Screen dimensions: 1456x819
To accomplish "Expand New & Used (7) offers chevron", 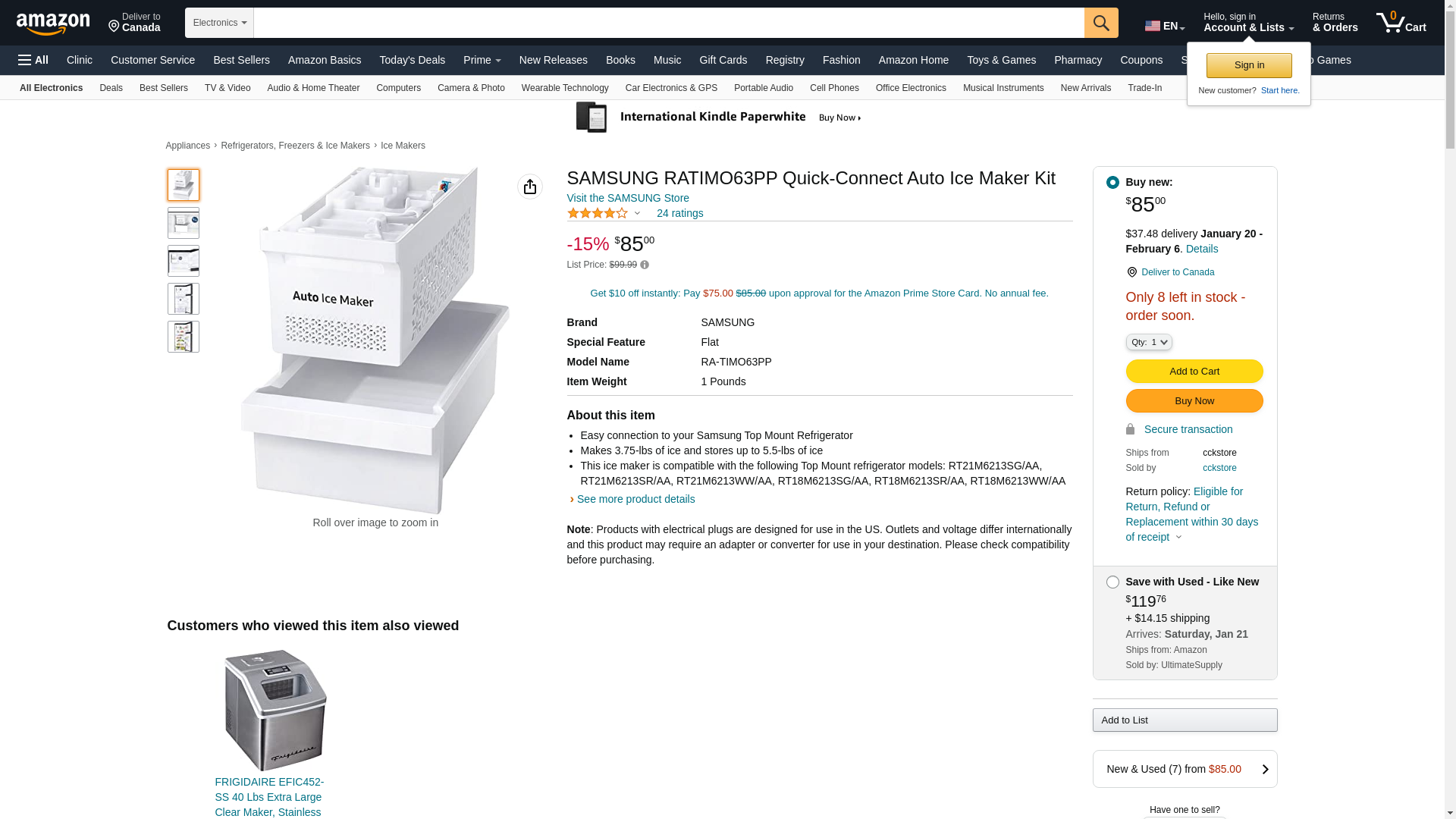I will pyautogui.click(x=1265, y=770).
